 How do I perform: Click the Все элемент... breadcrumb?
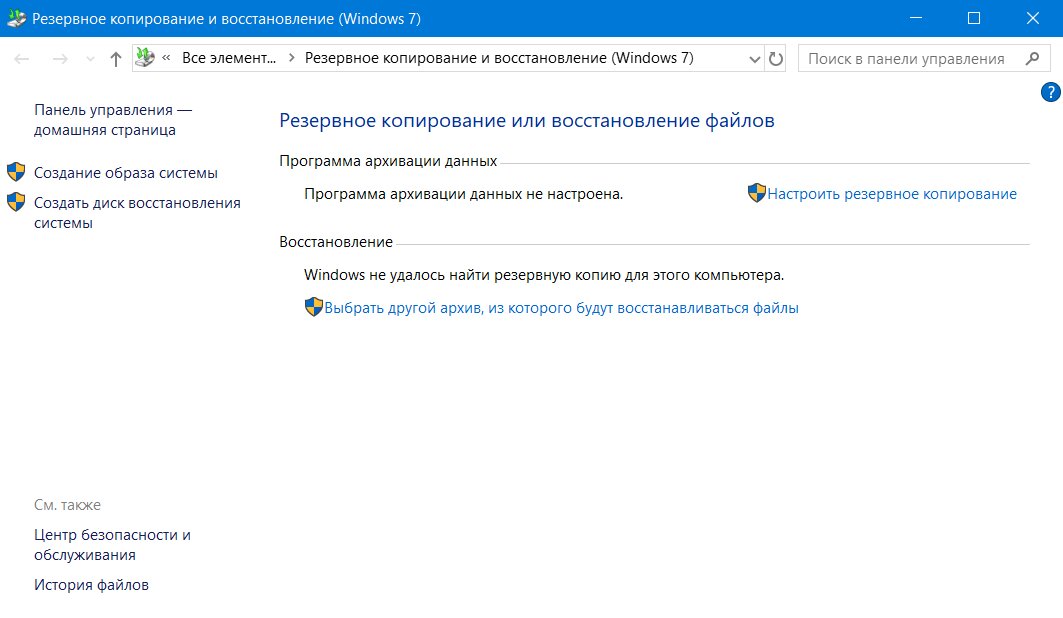229,58
